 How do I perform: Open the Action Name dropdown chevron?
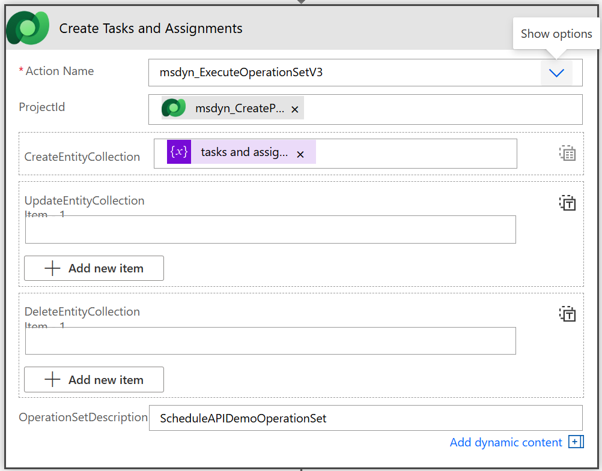(556, 73)
